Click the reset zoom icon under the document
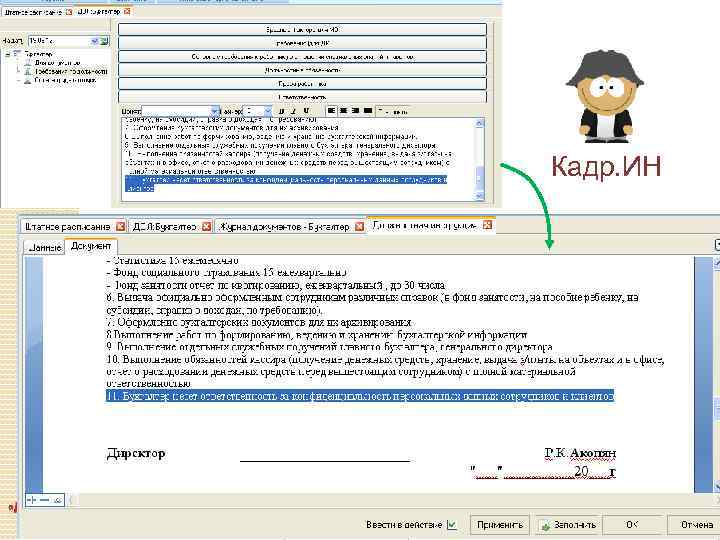This screenshot has width=720, height=540. [x=57, y=500]
